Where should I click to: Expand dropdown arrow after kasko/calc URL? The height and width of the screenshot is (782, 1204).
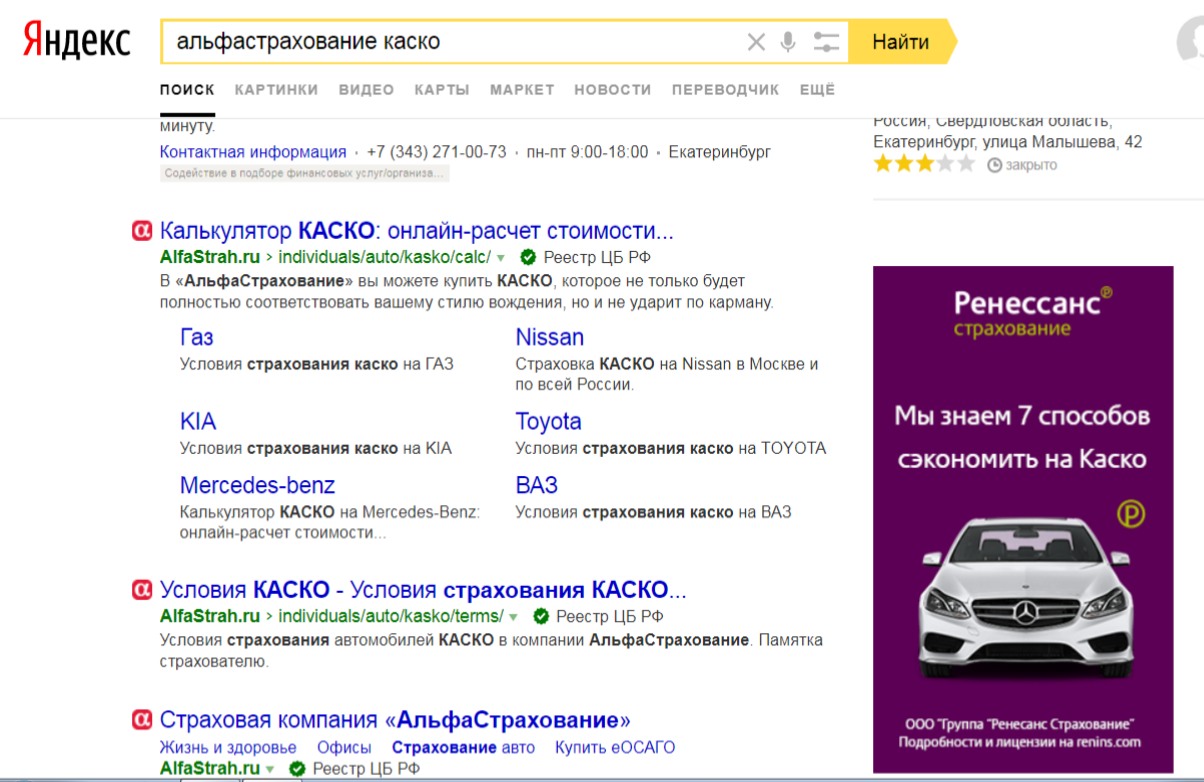(501, 258)
